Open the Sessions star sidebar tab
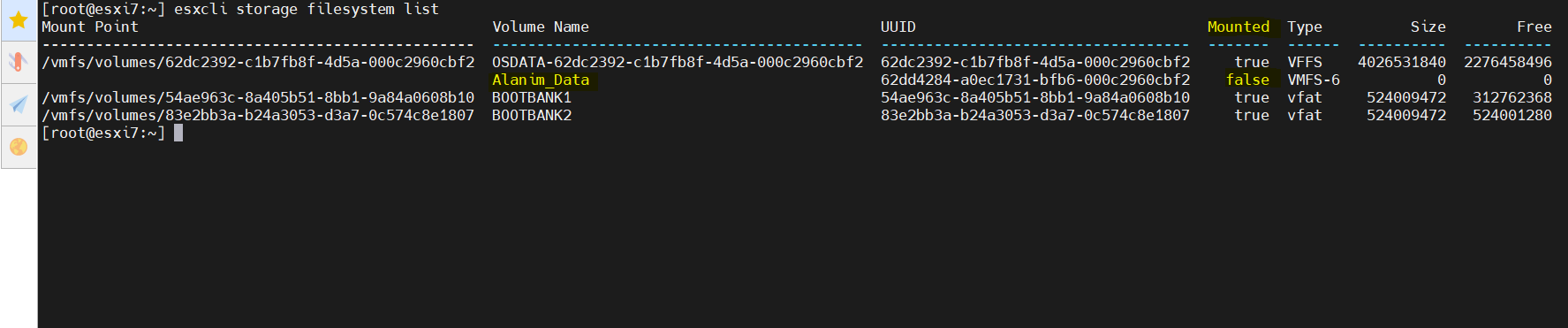Screen dimensions: 1568x328 click(x=18, y=19)
